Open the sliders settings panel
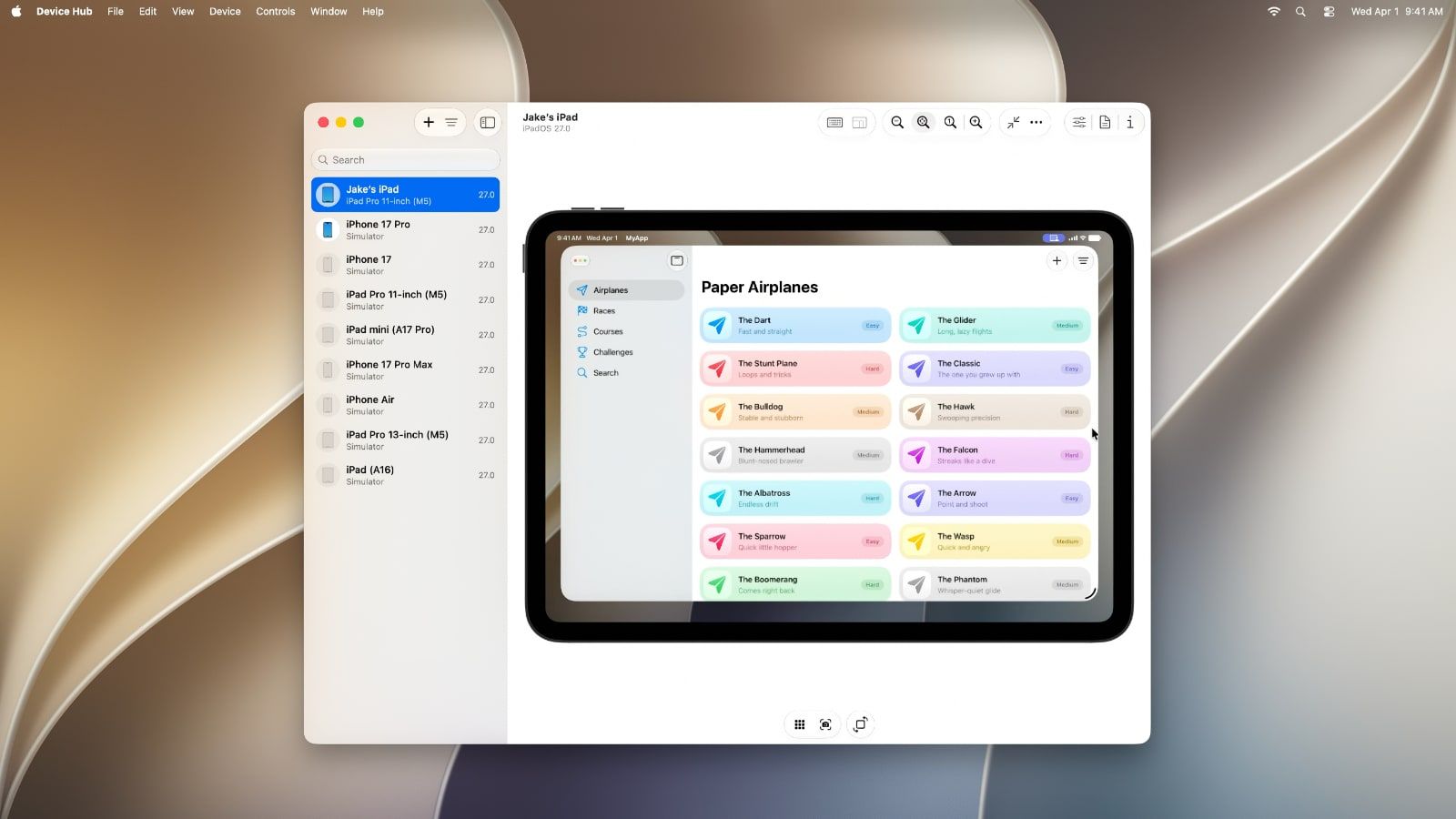 [x=1078, y=122]
